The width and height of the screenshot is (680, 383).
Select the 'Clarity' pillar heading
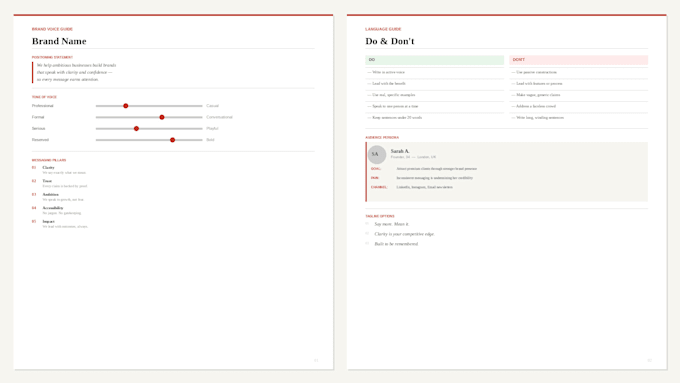pos(48,167)
